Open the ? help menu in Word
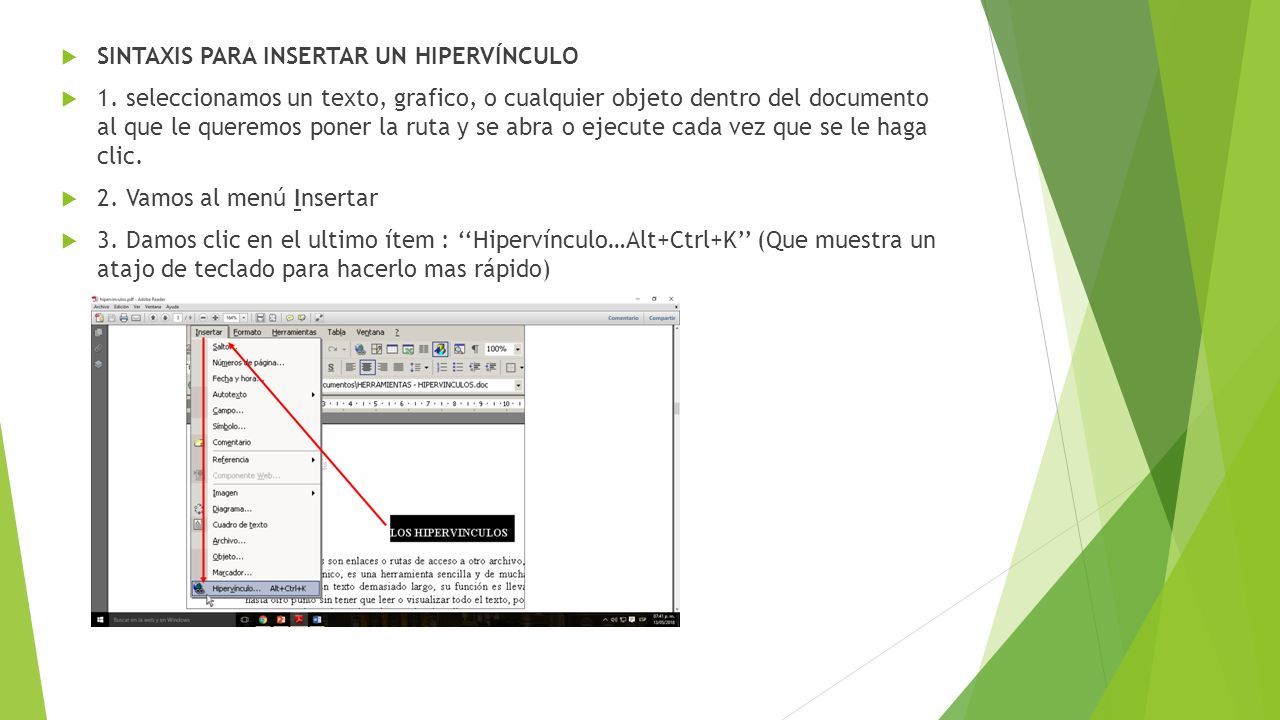The height and width of the screenshot is (720, 1280). [x=397, y=332]
